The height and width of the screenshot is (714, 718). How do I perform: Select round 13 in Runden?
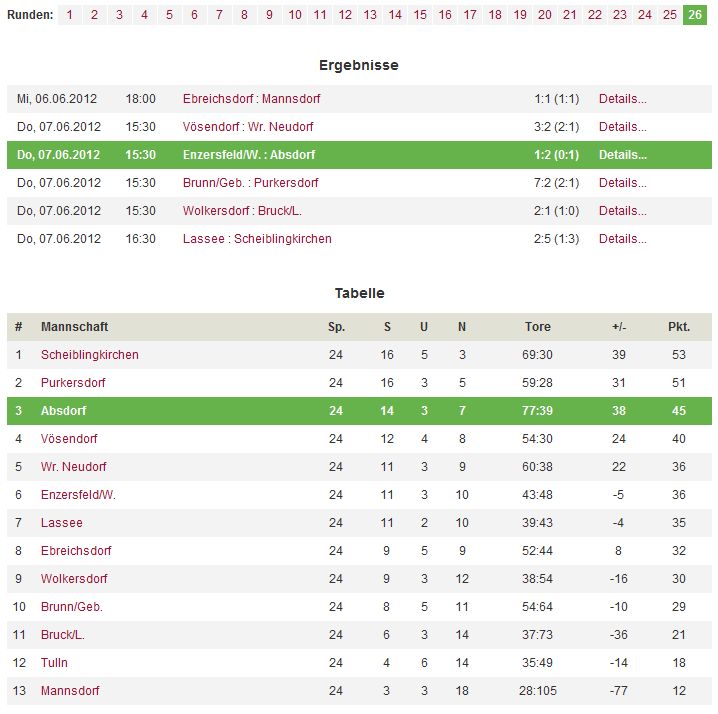click(x=370, y=15)
